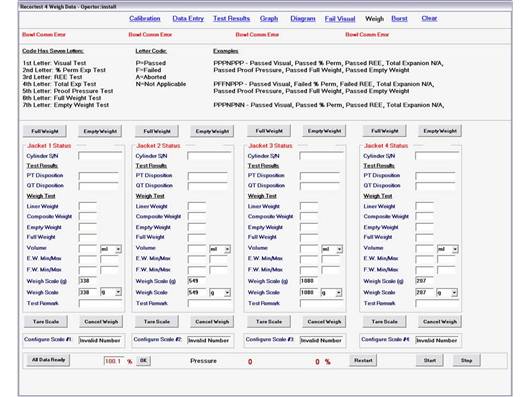Open Jacket 3 Weigh Scale unit dropdown

tap(332, 293)
